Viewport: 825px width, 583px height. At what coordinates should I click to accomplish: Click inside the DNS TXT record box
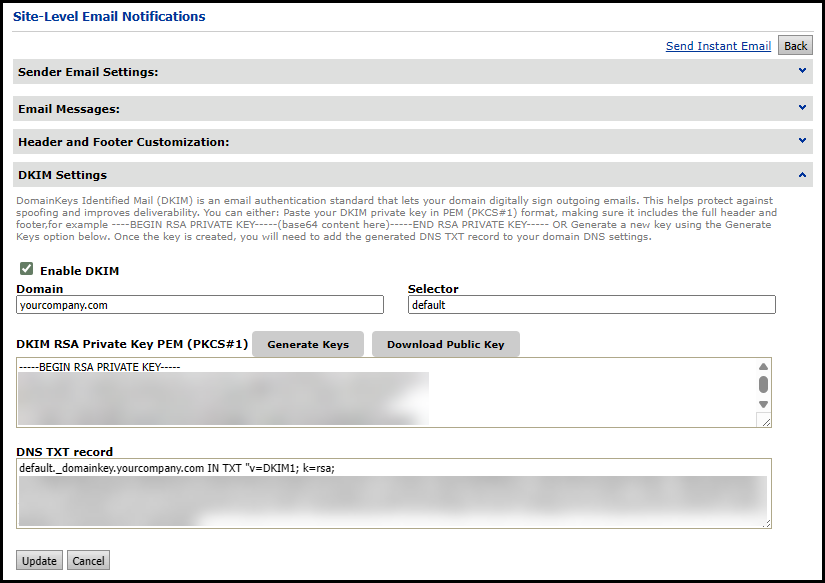pos(392,493)
